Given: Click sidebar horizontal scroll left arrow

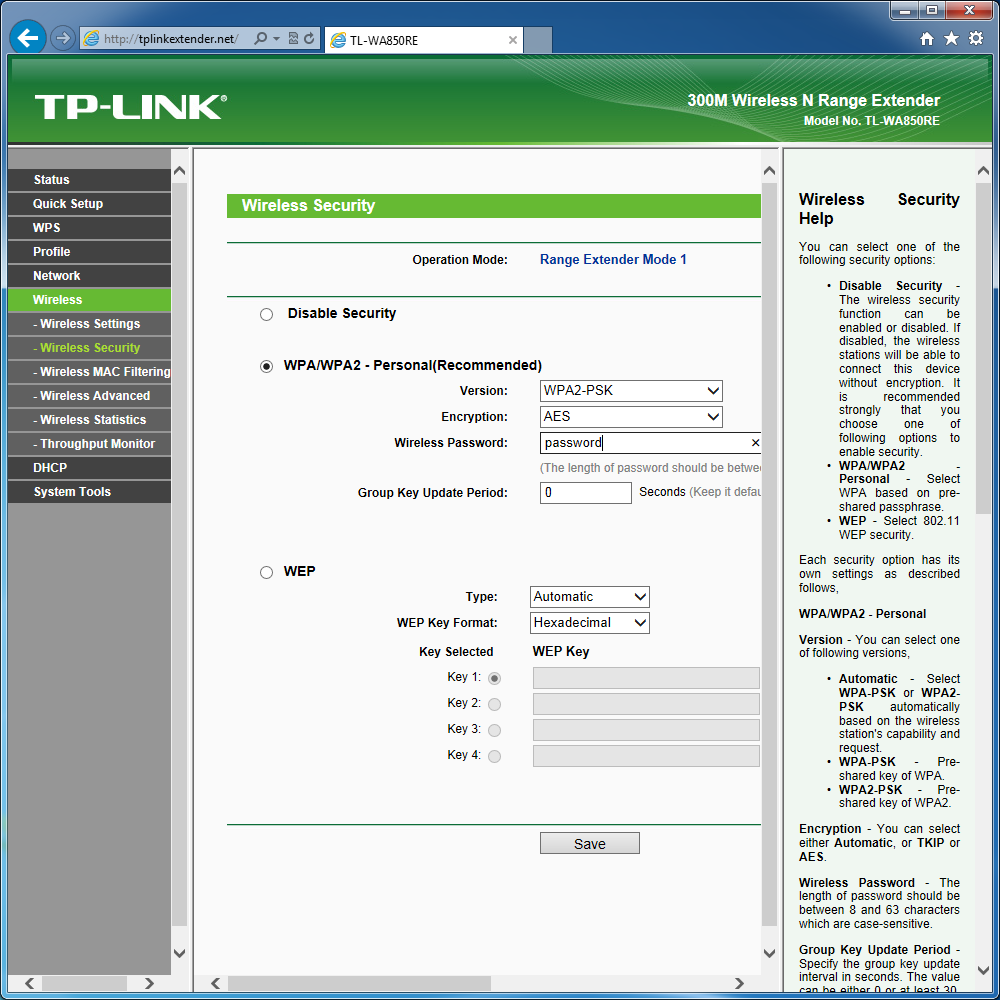Looking at the screenshot, I should coord(29,983).
